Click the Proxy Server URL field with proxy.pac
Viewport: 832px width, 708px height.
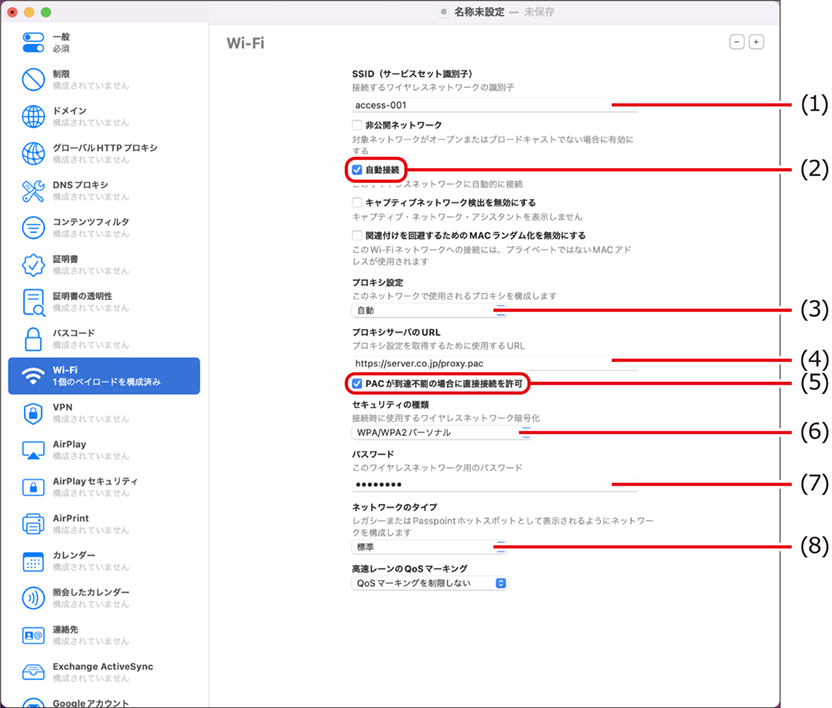tap(495, 364)
